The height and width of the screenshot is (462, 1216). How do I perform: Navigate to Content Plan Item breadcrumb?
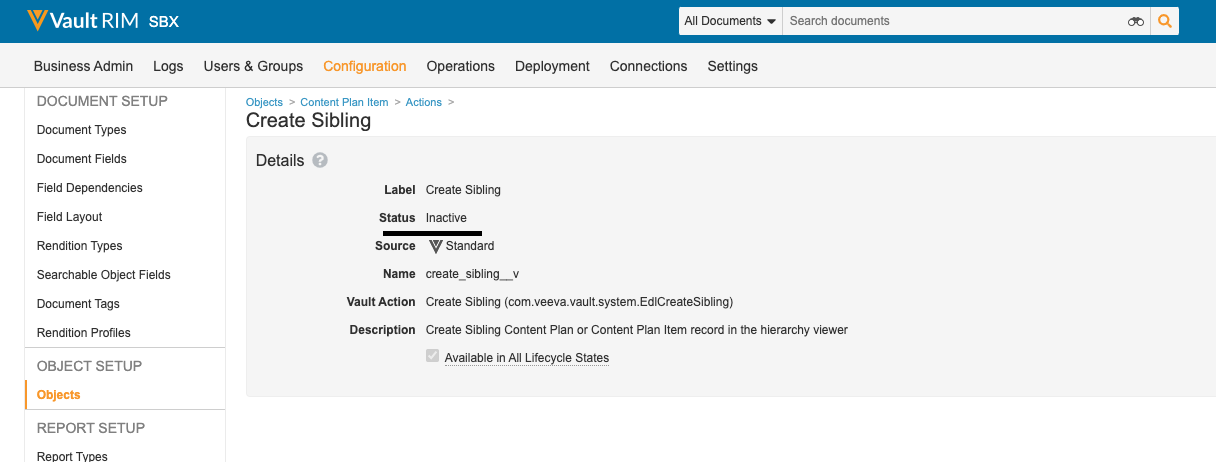[x=344, y=102]
